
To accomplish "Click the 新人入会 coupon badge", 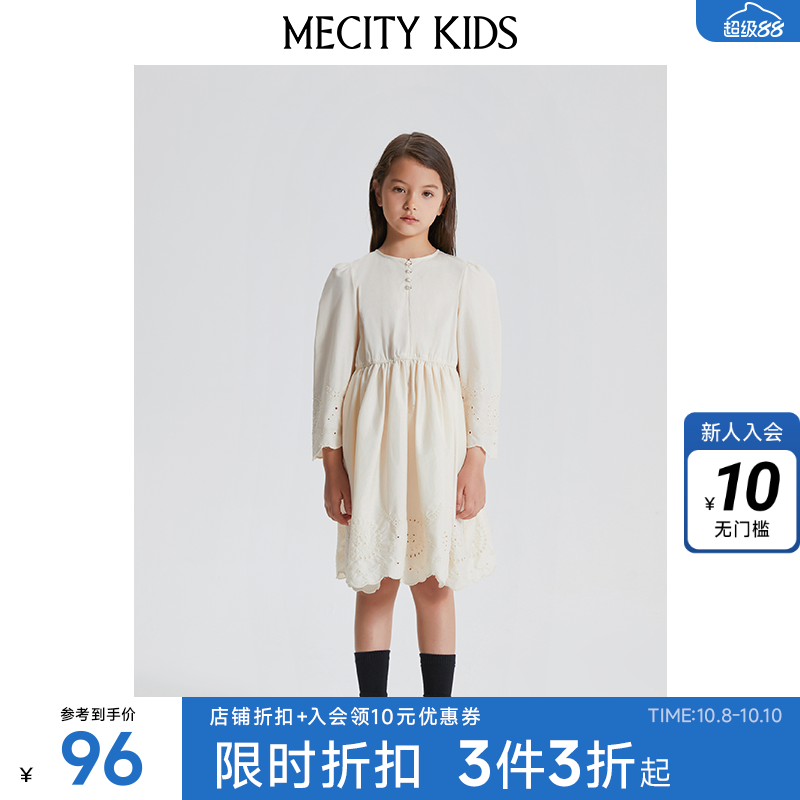I will coord(742,482).
